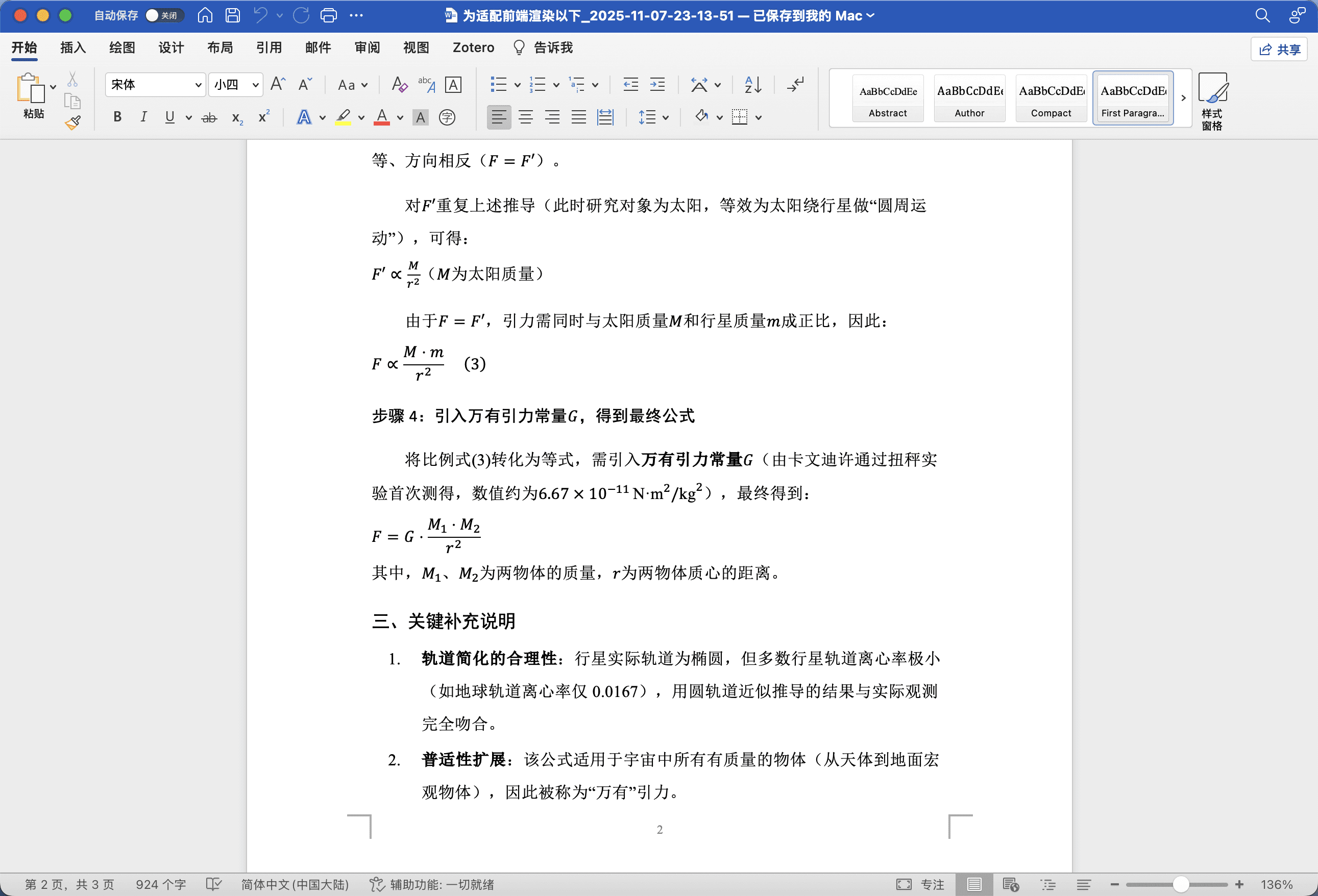Open the 审阅 ribbon tab
Viewport: 1318px width, 896px height.
click(367, 47)
